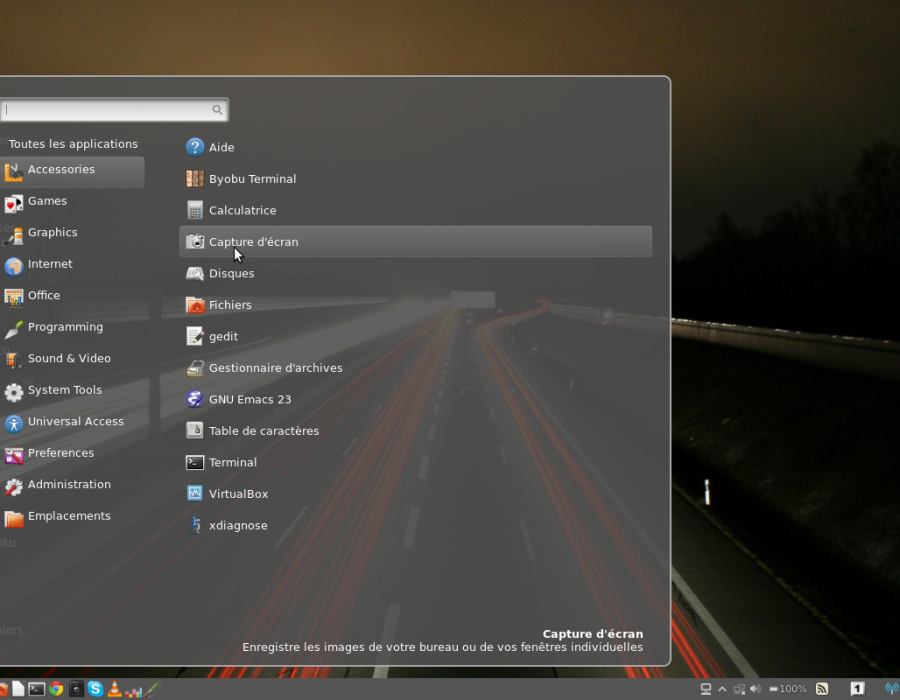Click the Fichiers folder icon

[195, 305]
